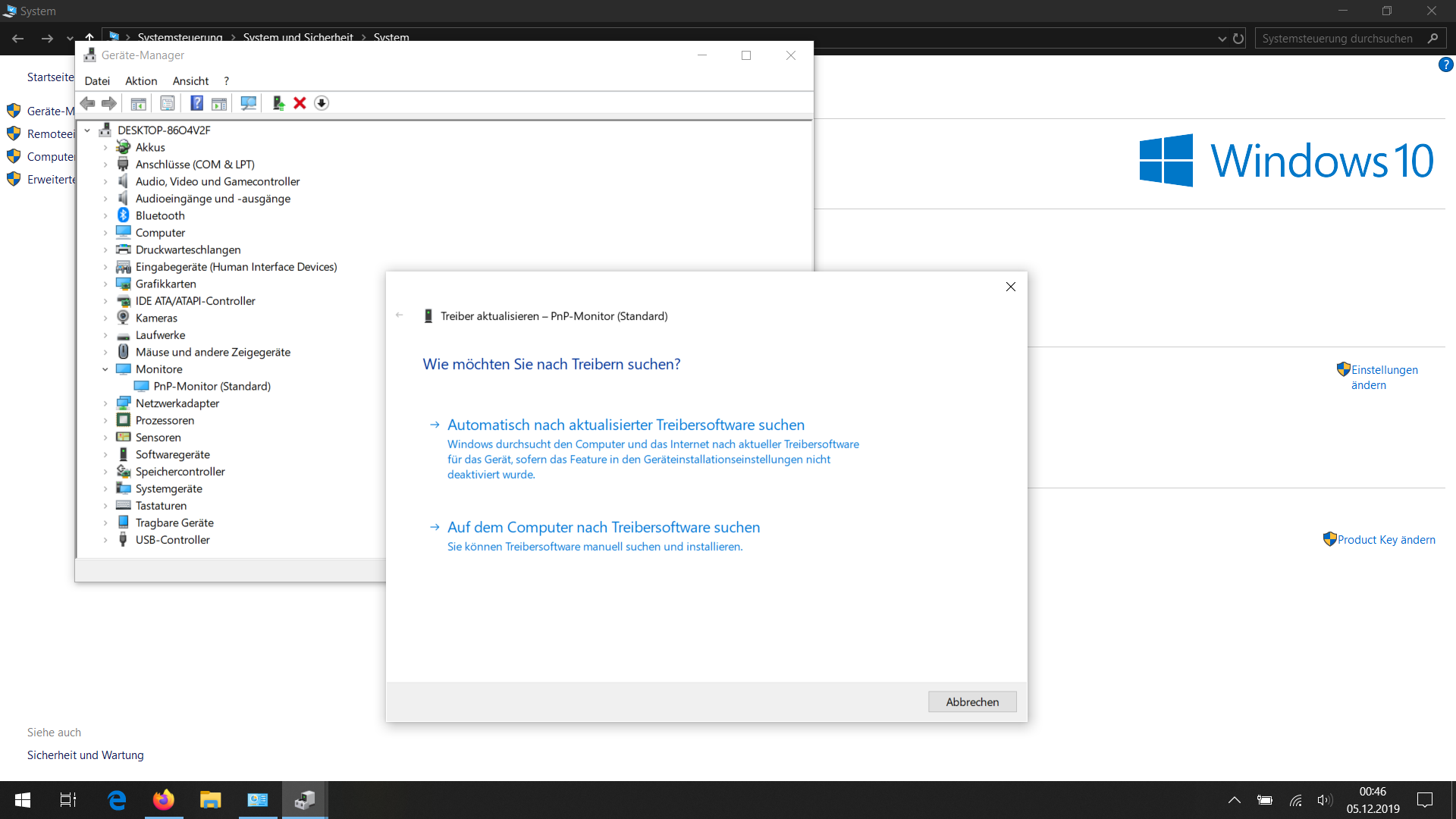This screenshot has height=819, width=1456.
Task: Click the back arrow in driver dialog
Action: [400, 315]
